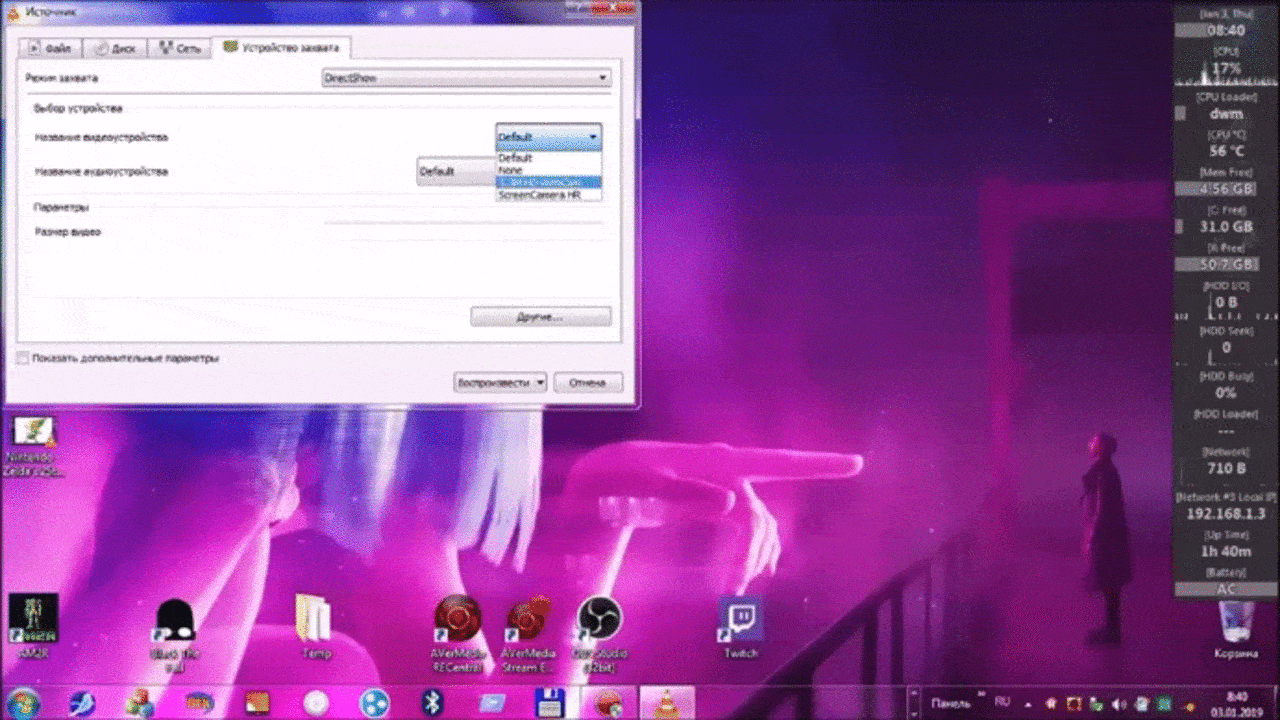Viewport: 1280px width, 720px height.
Task: Open the capture mode DirectShow dropdown
Action: click(466, 77)
